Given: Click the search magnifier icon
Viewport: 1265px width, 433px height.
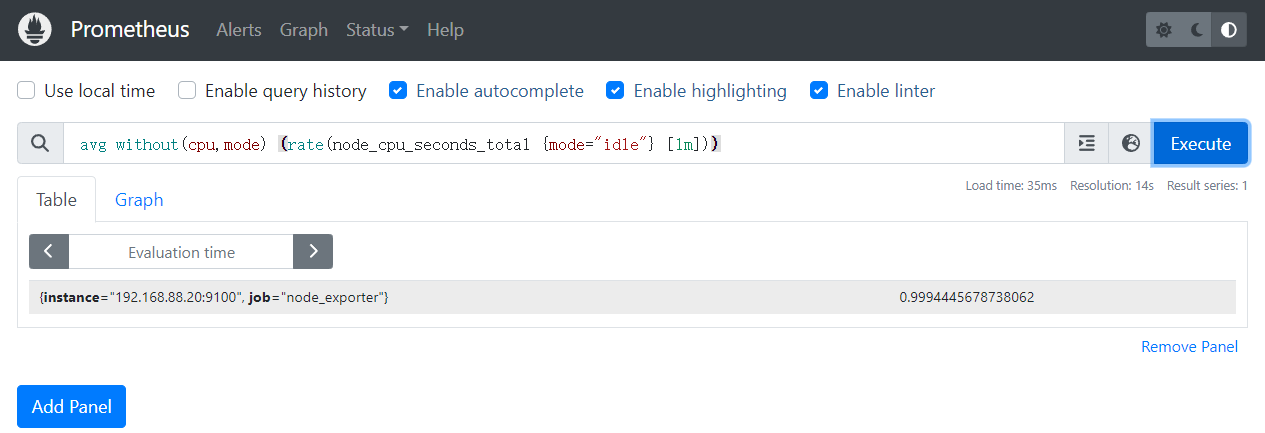Looking at the screenshot, I should tap(40, 144).
